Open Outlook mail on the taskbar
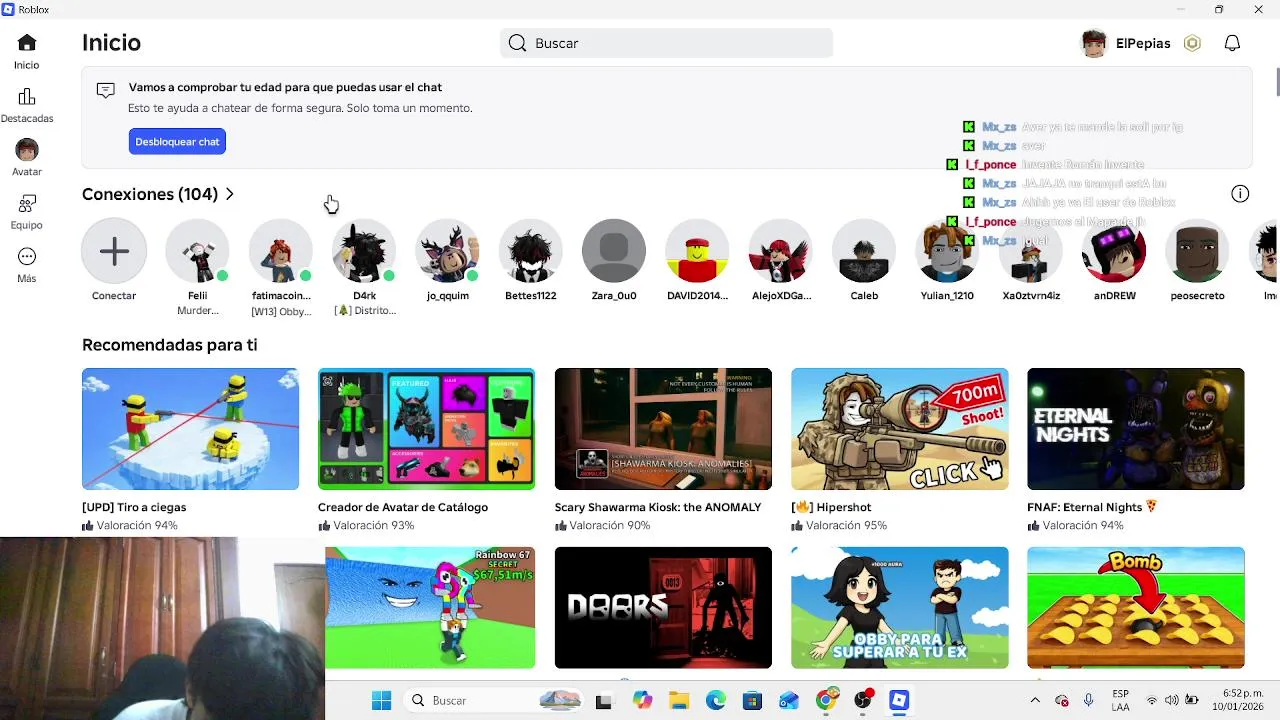 789,700
